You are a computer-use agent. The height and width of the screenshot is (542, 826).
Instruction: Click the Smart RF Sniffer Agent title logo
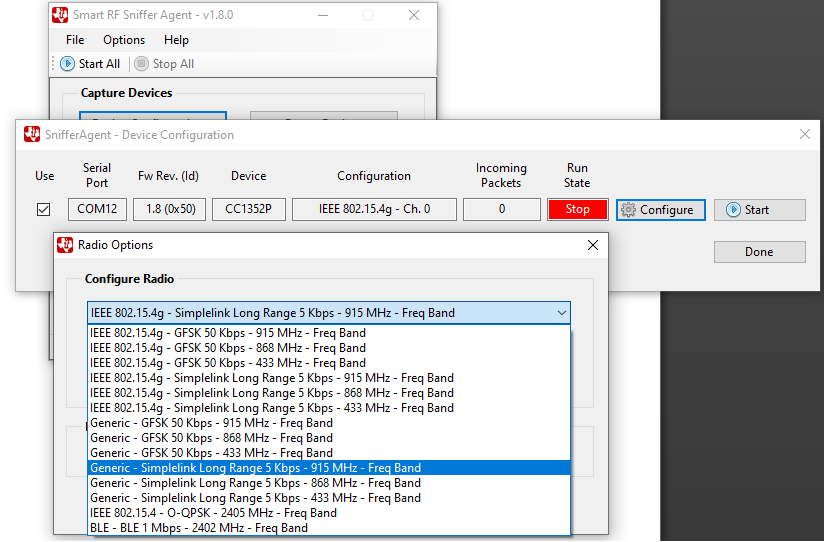60,15
